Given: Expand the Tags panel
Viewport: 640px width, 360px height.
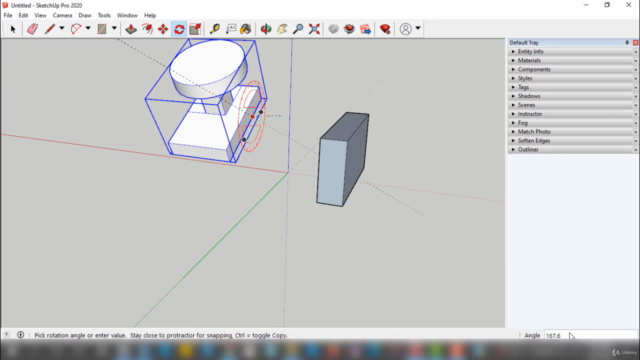Looking at the screenshot, I should [573, 87].
